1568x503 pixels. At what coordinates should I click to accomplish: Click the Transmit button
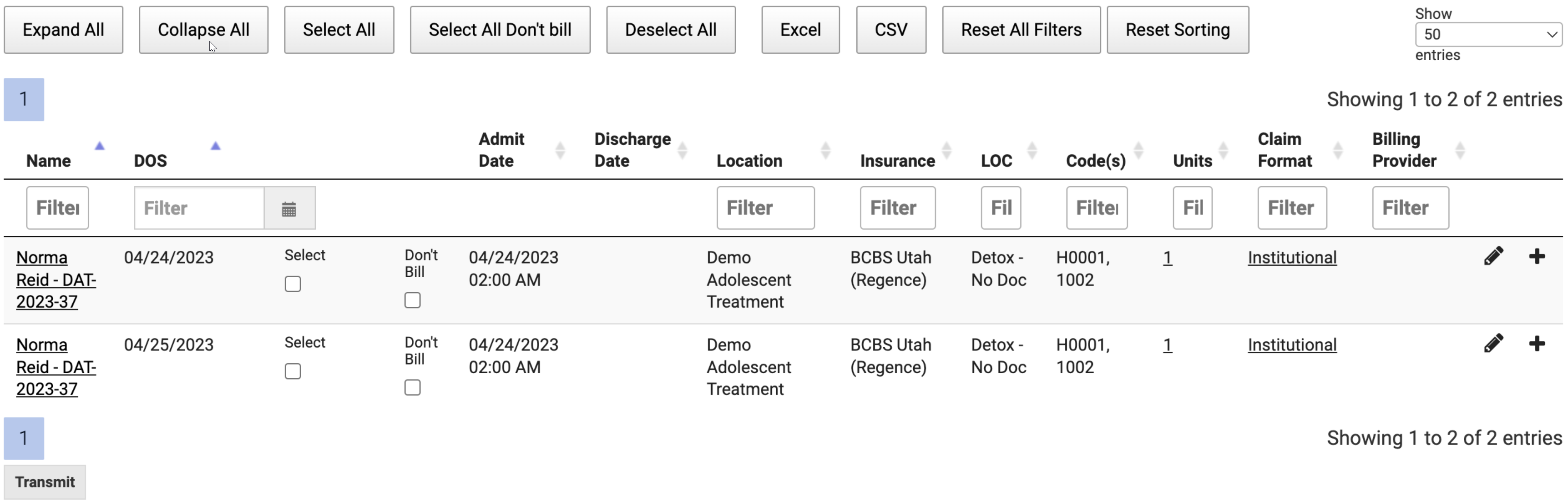(x=44, y=482)
